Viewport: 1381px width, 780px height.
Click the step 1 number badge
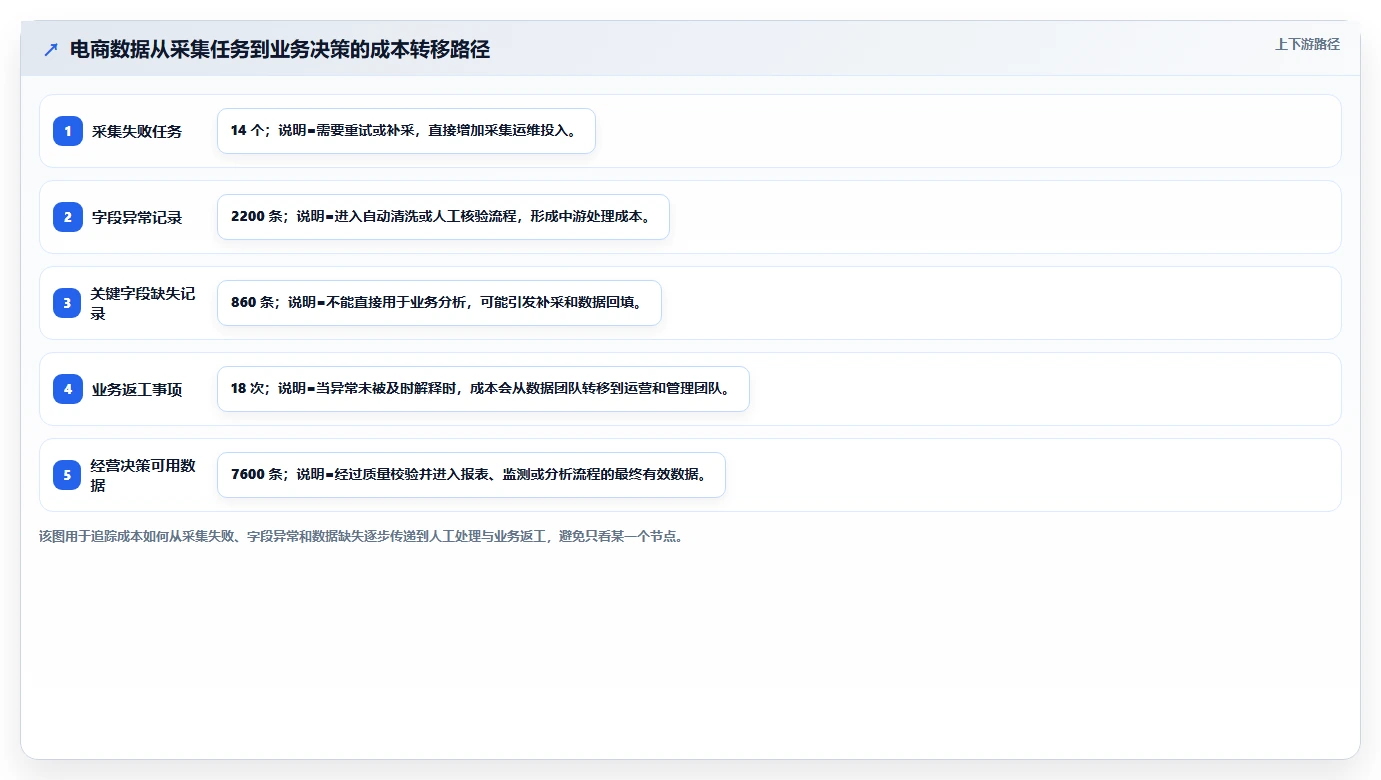coord(68,131)
